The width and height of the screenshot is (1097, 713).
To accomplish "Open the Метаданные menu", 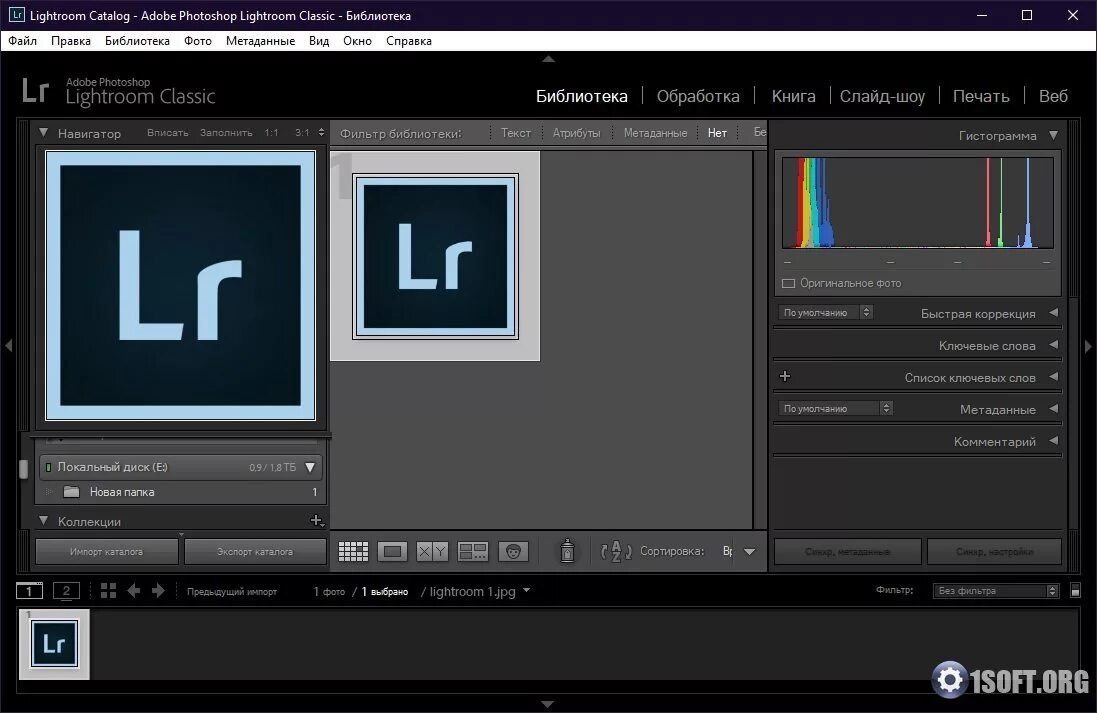I will (260, 41).
